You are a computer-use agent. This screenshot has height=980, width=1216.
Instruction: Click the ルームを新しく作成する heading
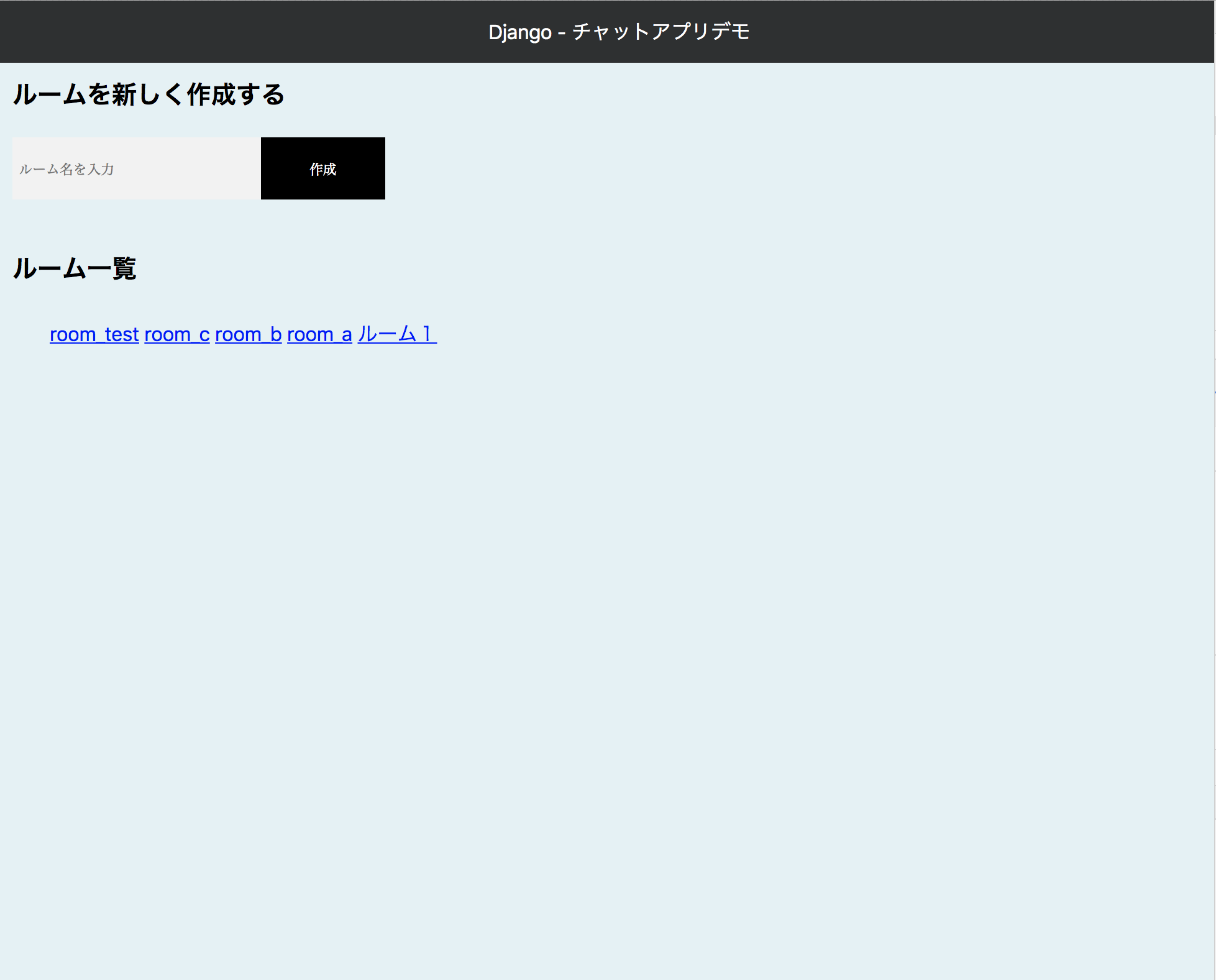pyautogui.click(x=149, y=94)
